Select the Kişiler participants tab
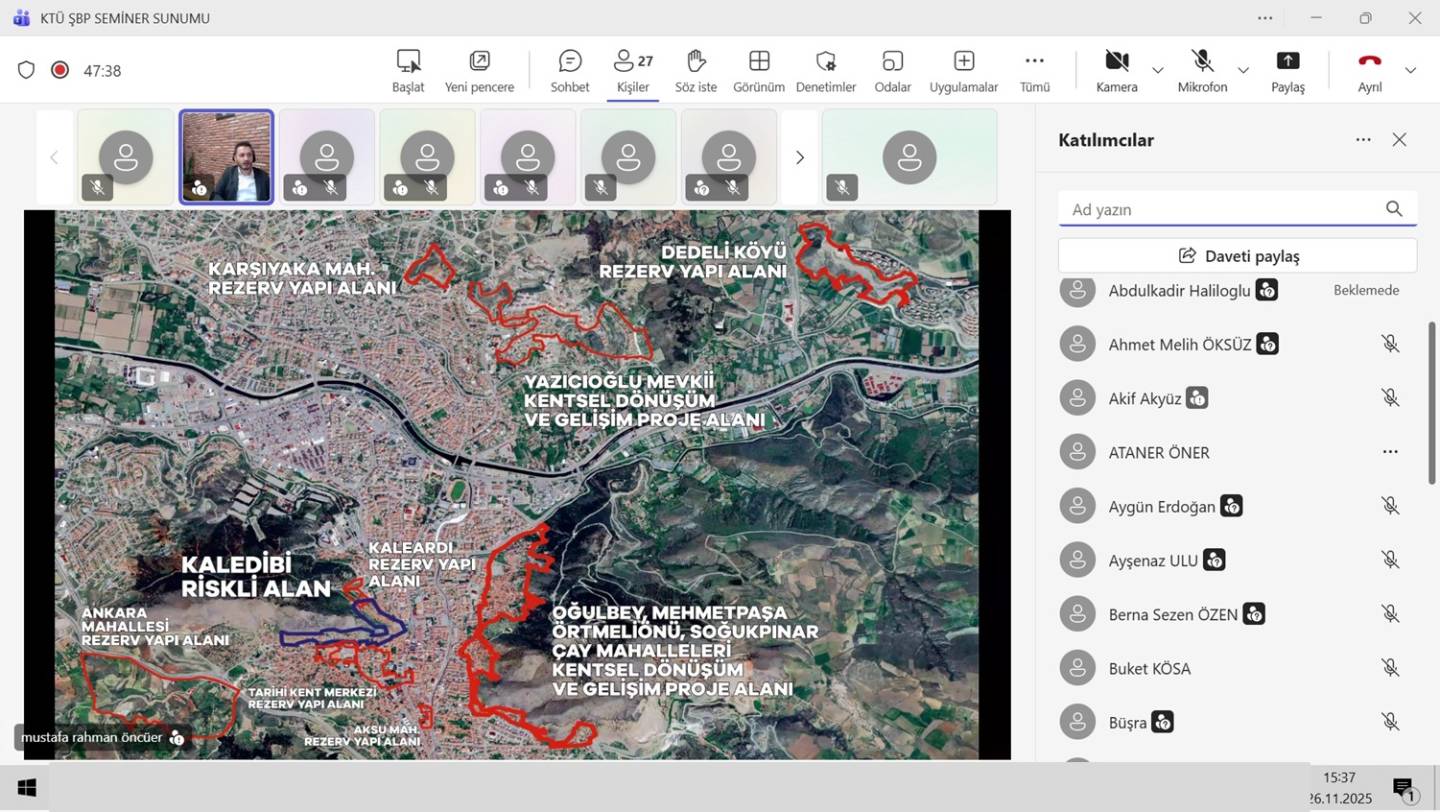The width and height of the screenshot is (1440, 812). pos(633,71)
